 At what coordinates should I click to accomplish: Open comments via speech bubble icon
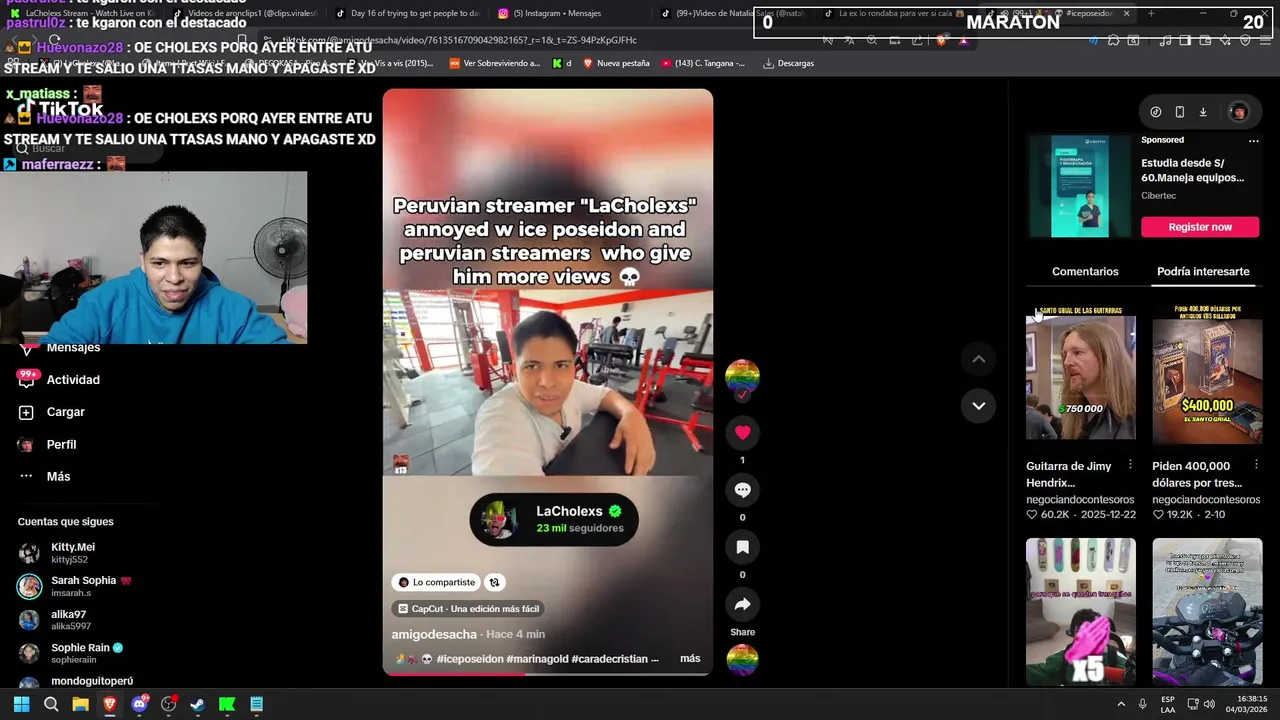pyautogui.click(x=742, y=490)
